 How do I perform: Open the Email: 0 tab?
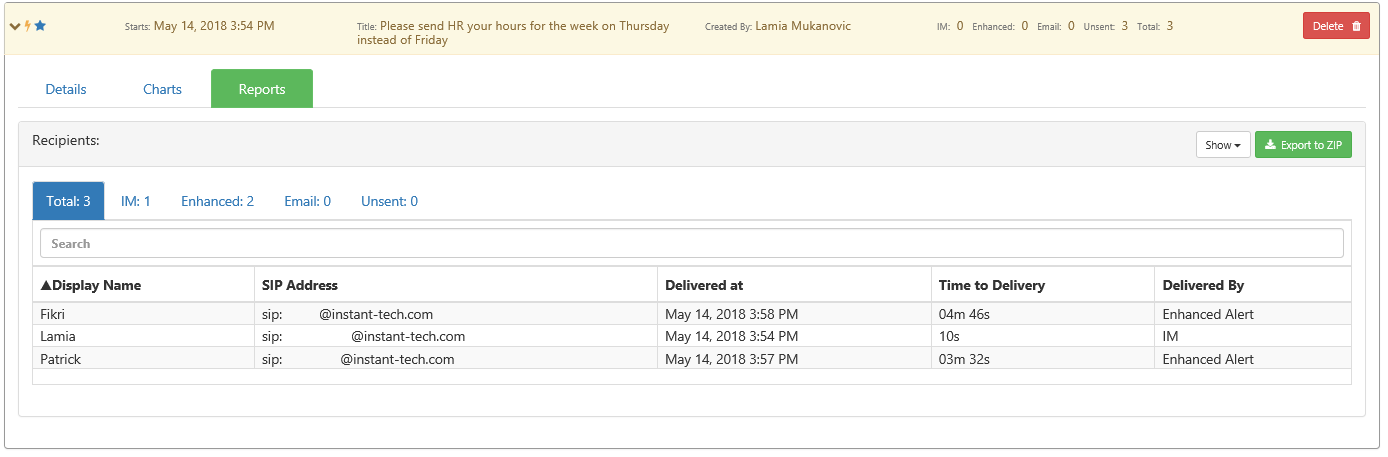point(307,201)
